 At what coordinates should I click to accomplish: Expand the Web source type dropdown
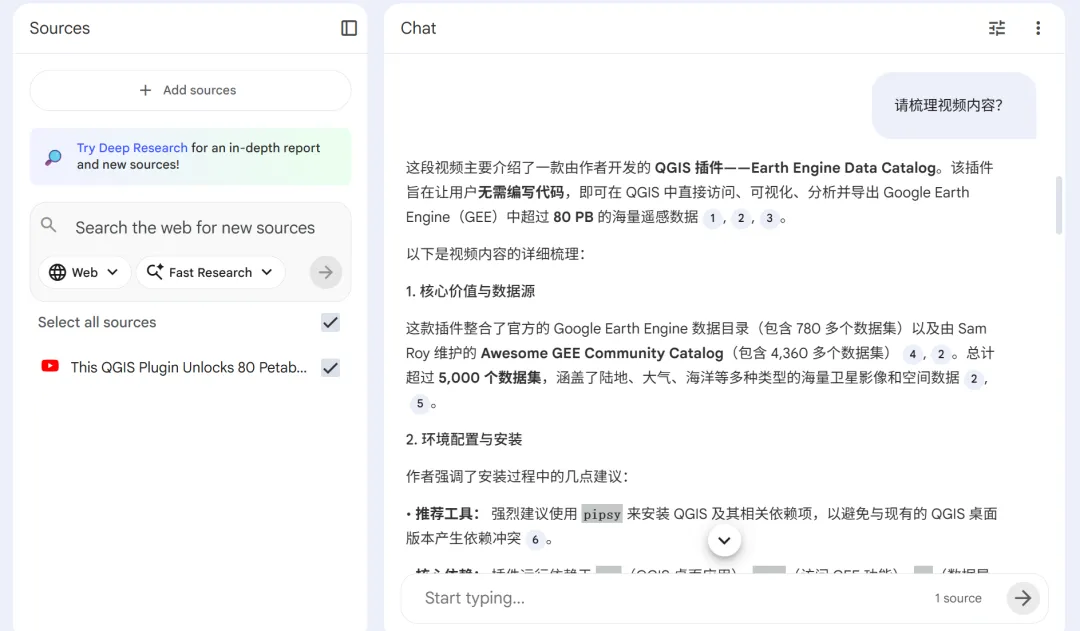point(84,272)
